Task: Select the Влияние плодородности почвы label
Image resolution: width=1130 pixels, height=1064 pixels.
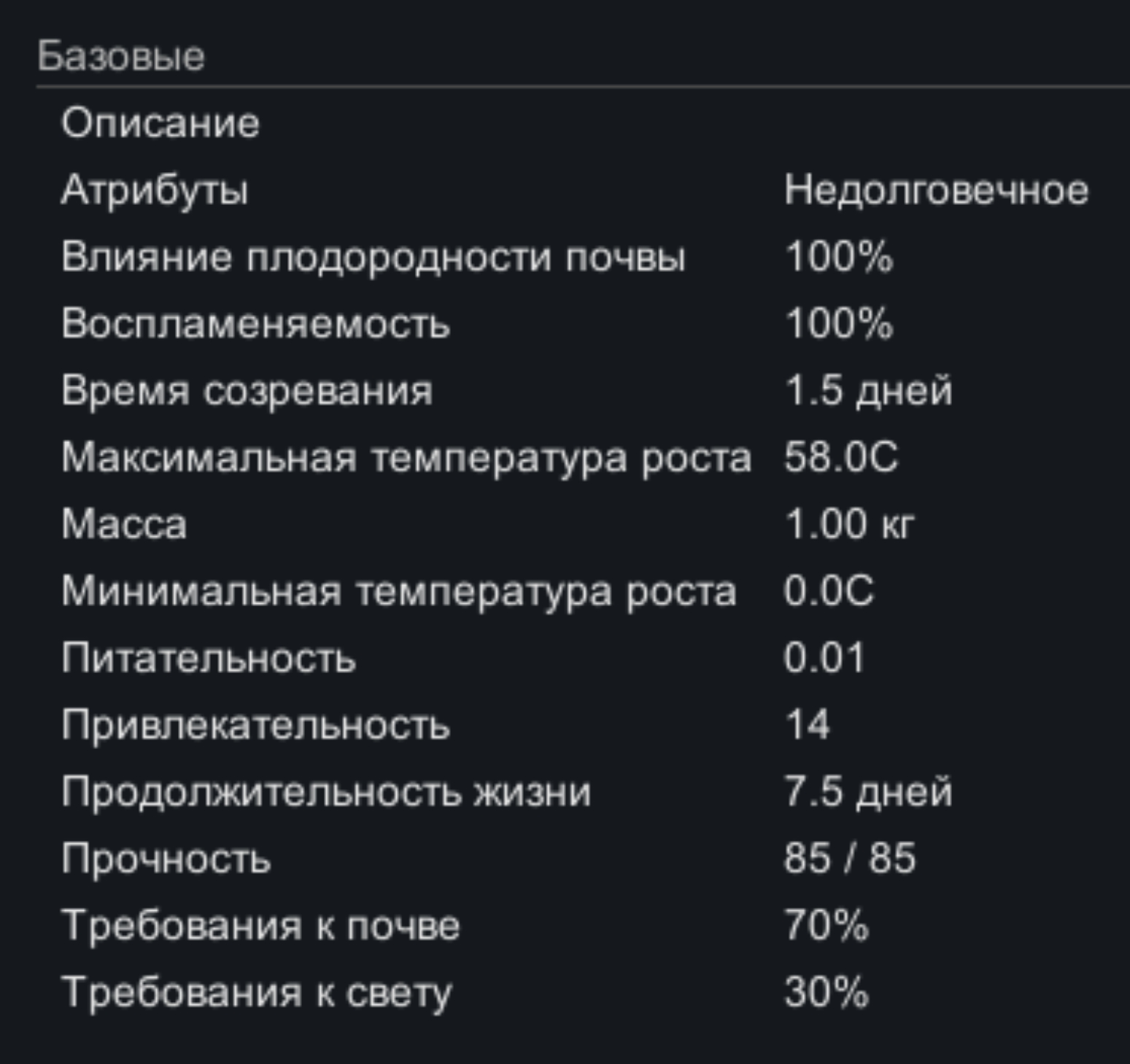Action: (x=374, y=257)
